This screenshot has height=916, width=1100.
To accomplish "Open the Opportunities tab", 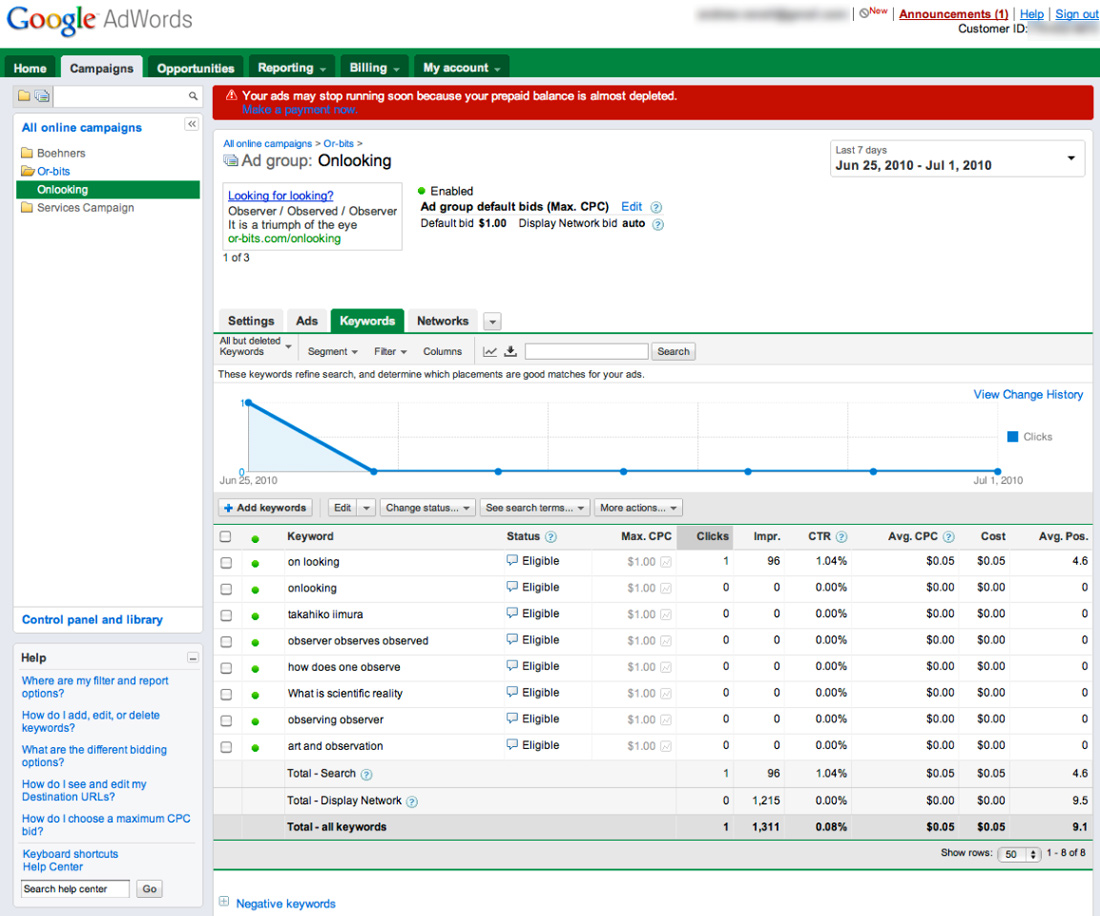I will pos(196,68).
